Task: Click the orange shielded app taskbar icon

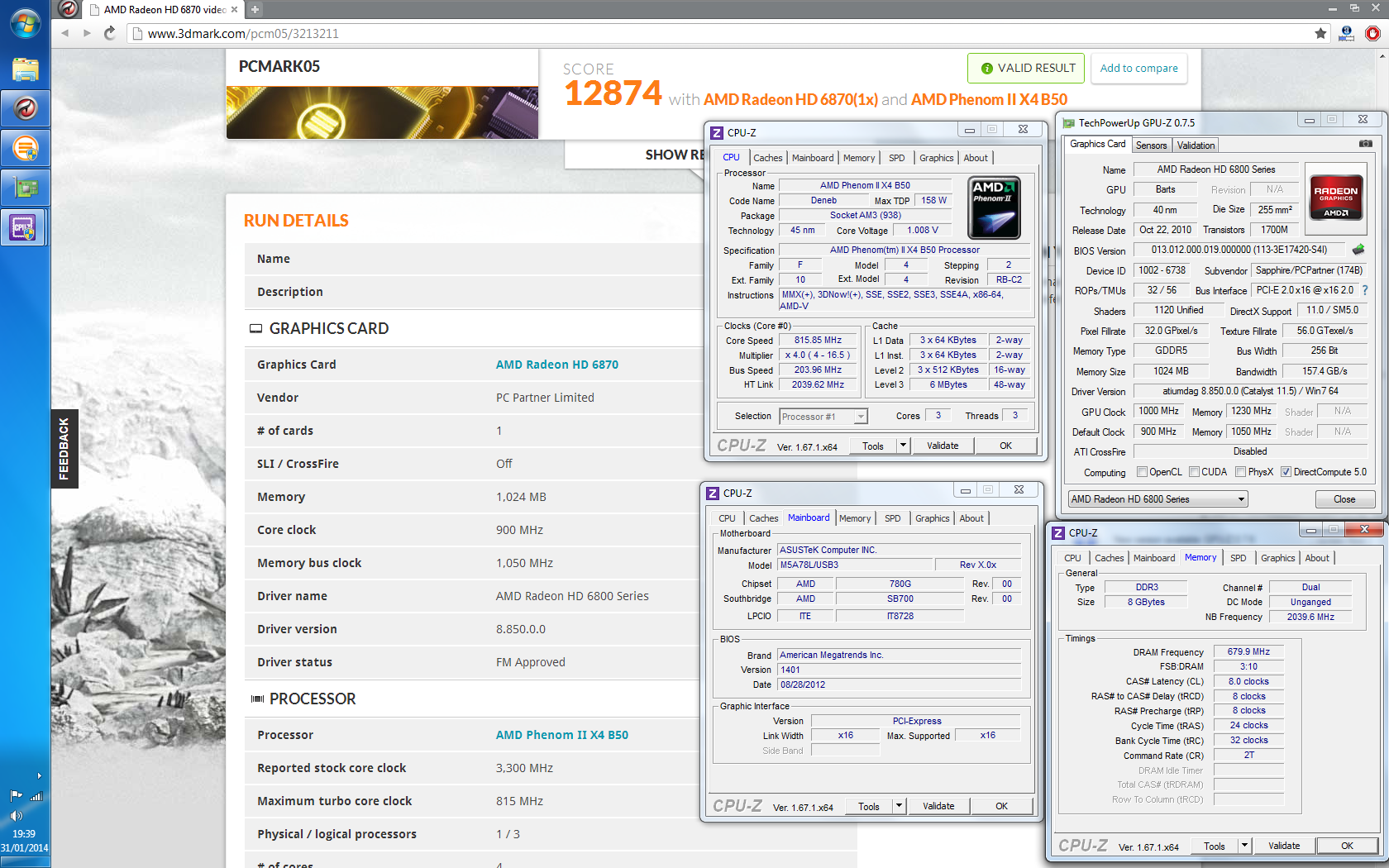Action: [x=25, y=148]
